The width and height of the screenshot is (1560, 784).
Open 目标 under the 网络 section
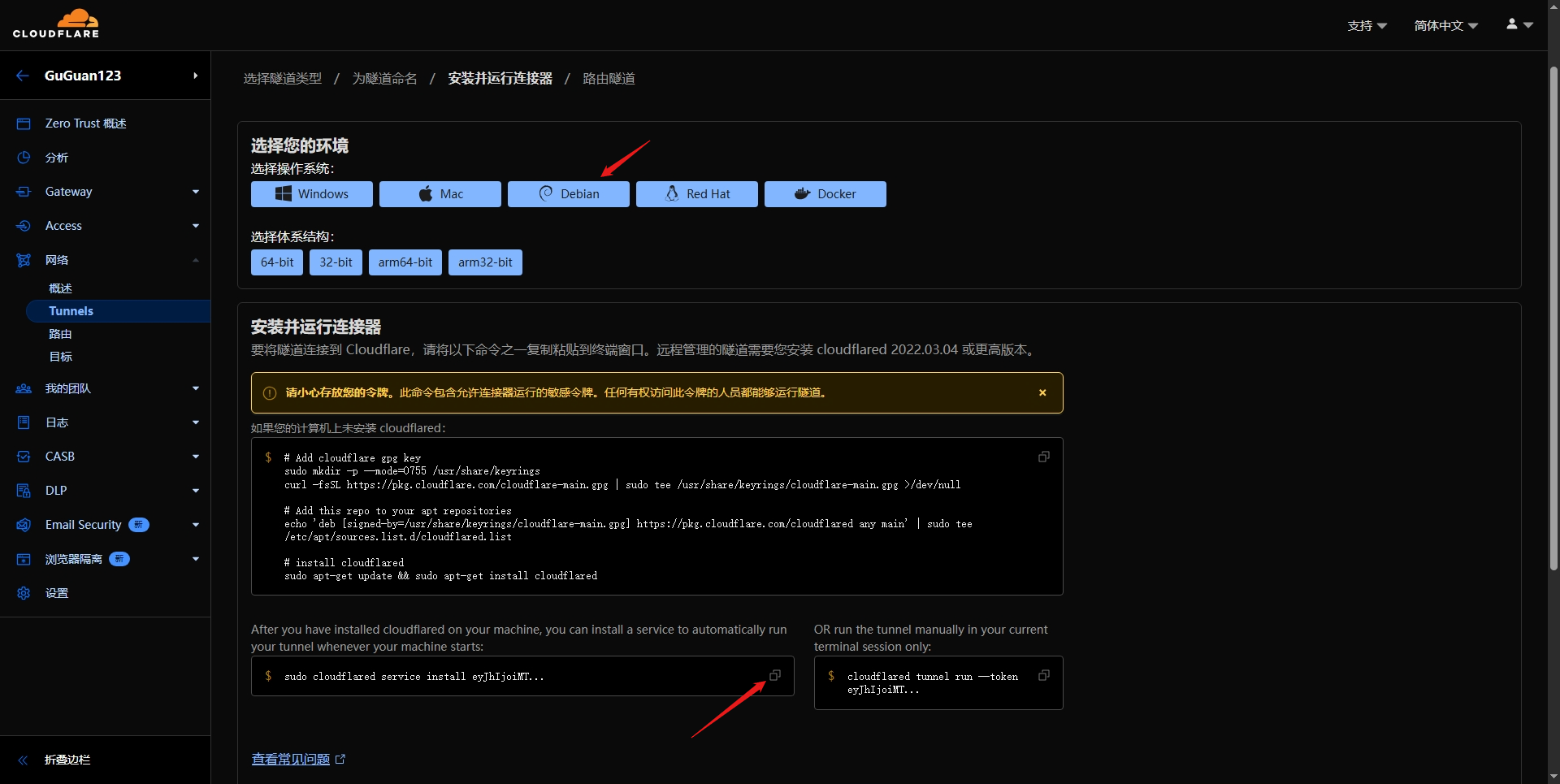60,357
